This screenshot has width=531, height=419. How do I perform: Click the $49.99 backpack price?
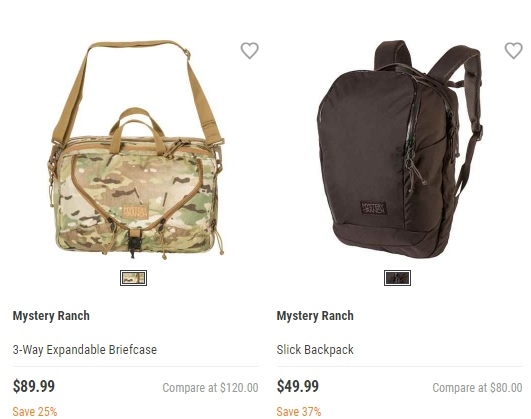[x=298, y=386]
